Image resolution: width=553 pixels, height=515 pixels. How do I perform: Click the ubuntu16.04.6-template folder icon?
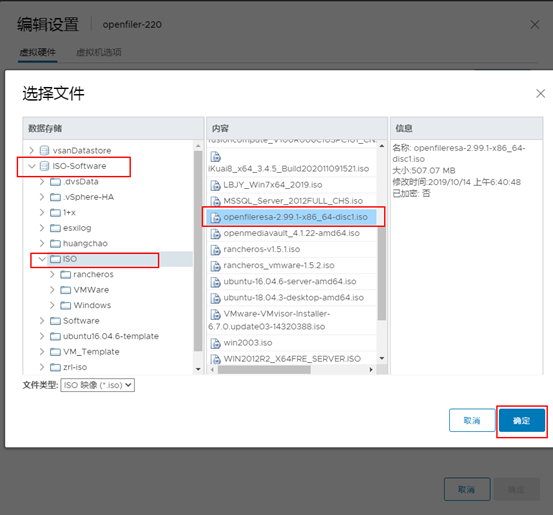coord(55,337)
